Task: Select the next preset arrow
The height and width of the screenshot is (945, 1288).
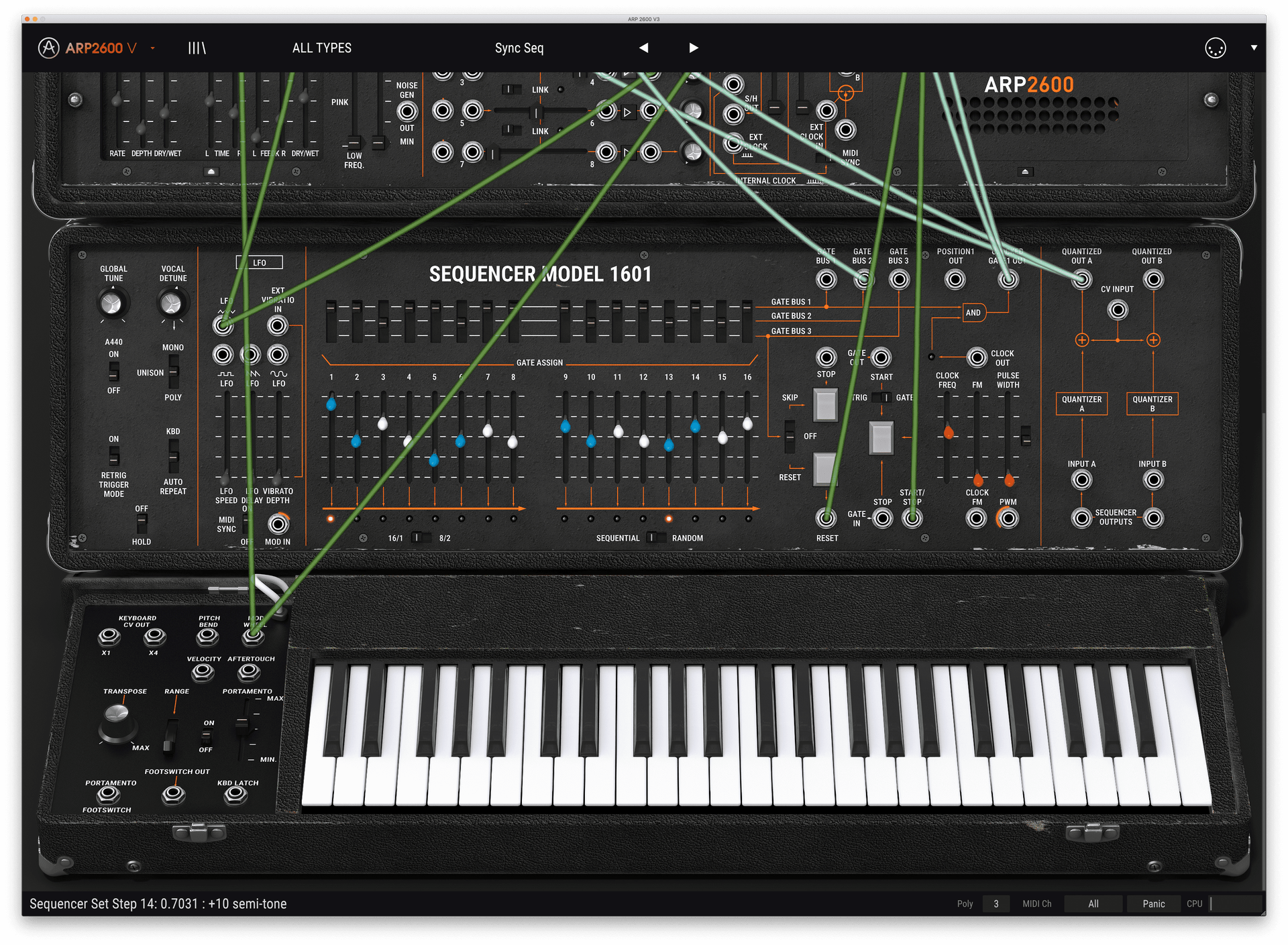Action: tap(694, 48)
